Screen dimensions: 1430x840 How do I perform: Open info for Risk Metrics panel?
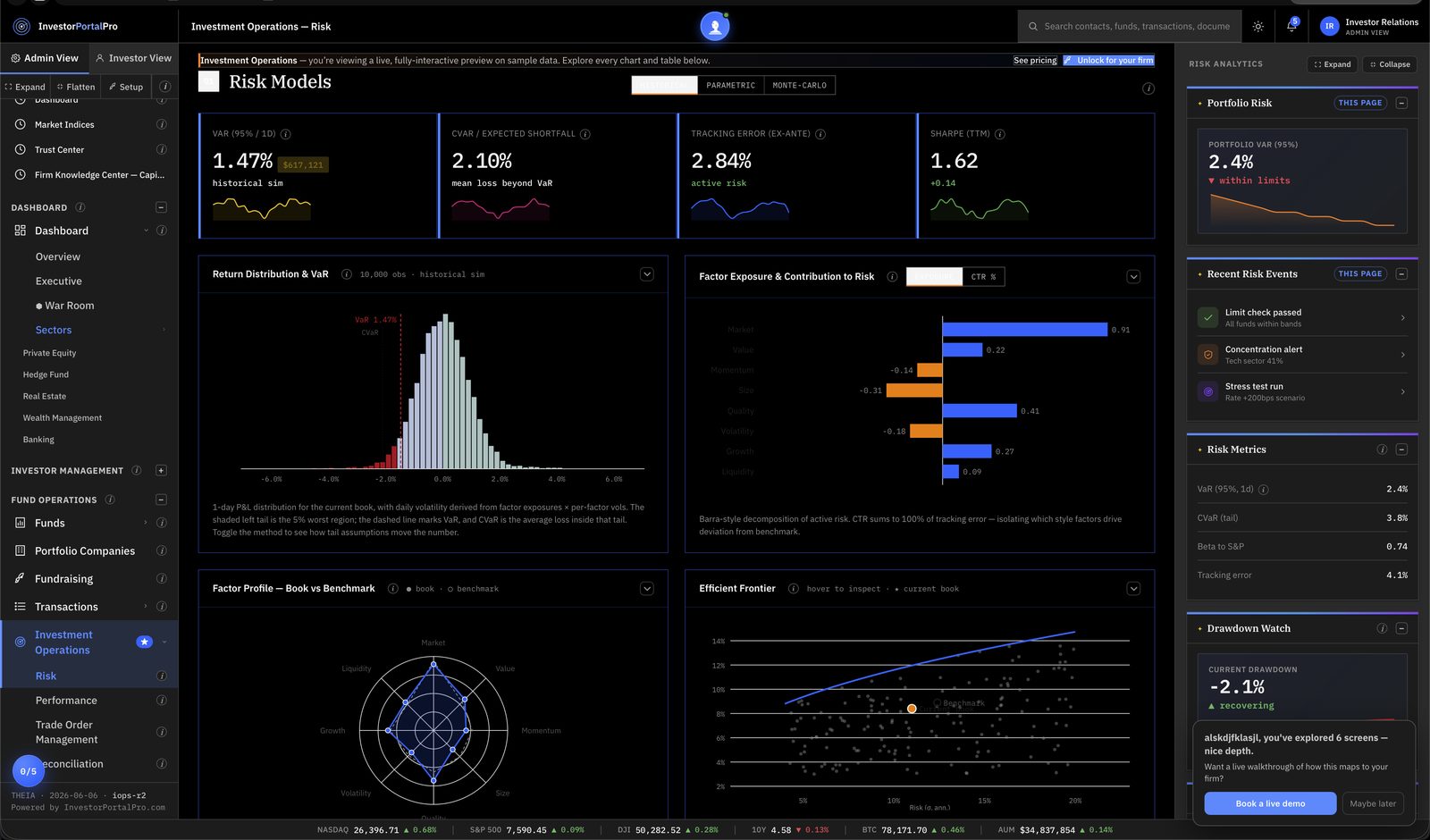1382,449
